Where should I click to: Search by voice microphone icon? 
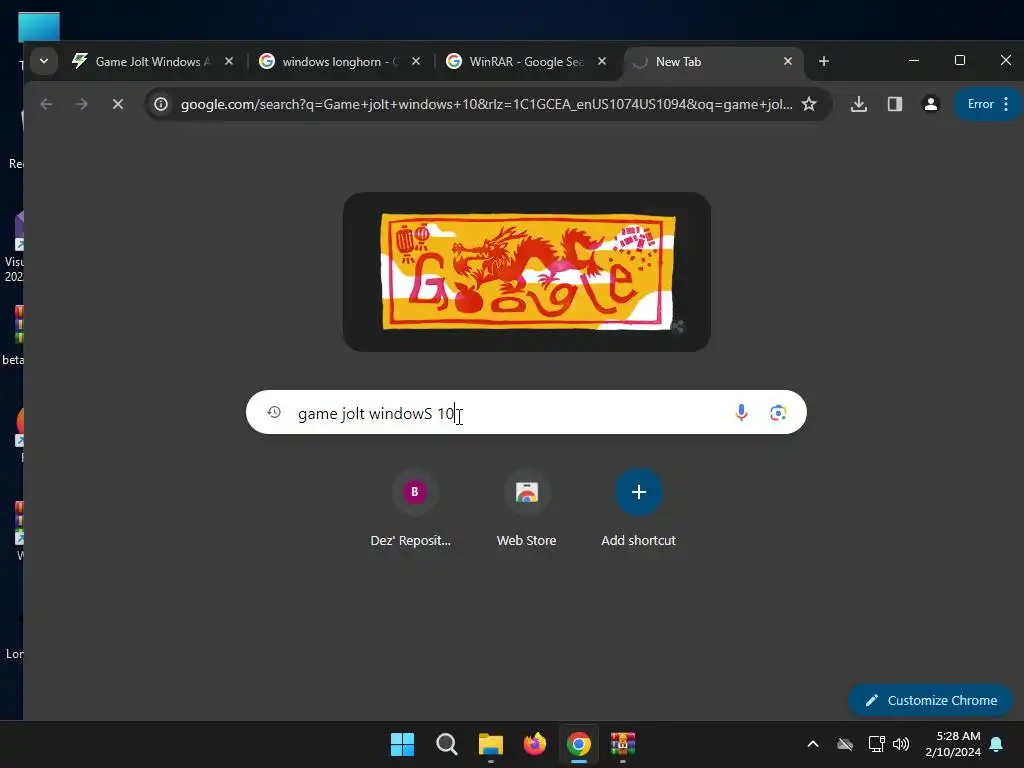click(741, 413)
